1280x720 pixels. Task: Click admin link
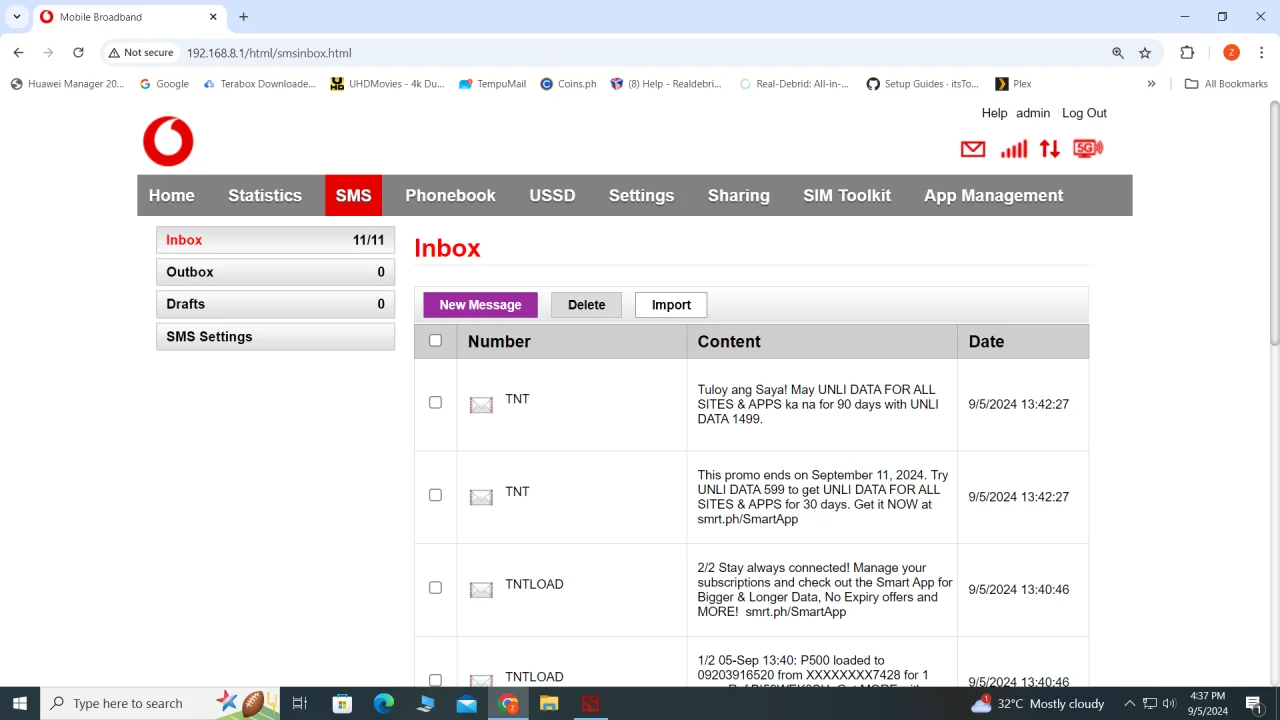tap(1033, 113)
